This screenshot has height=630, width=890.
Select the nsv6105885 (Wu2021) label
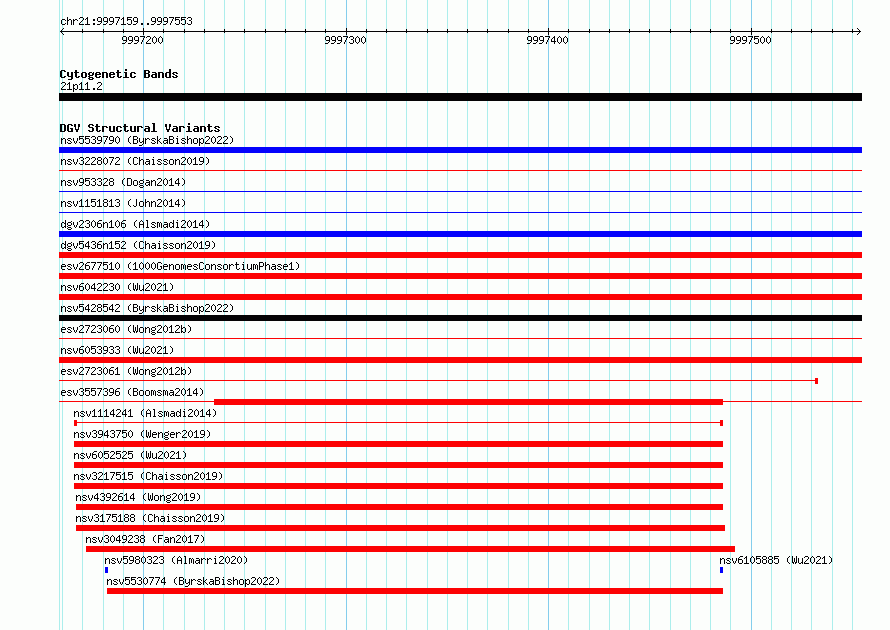click(x=776, y=560)
